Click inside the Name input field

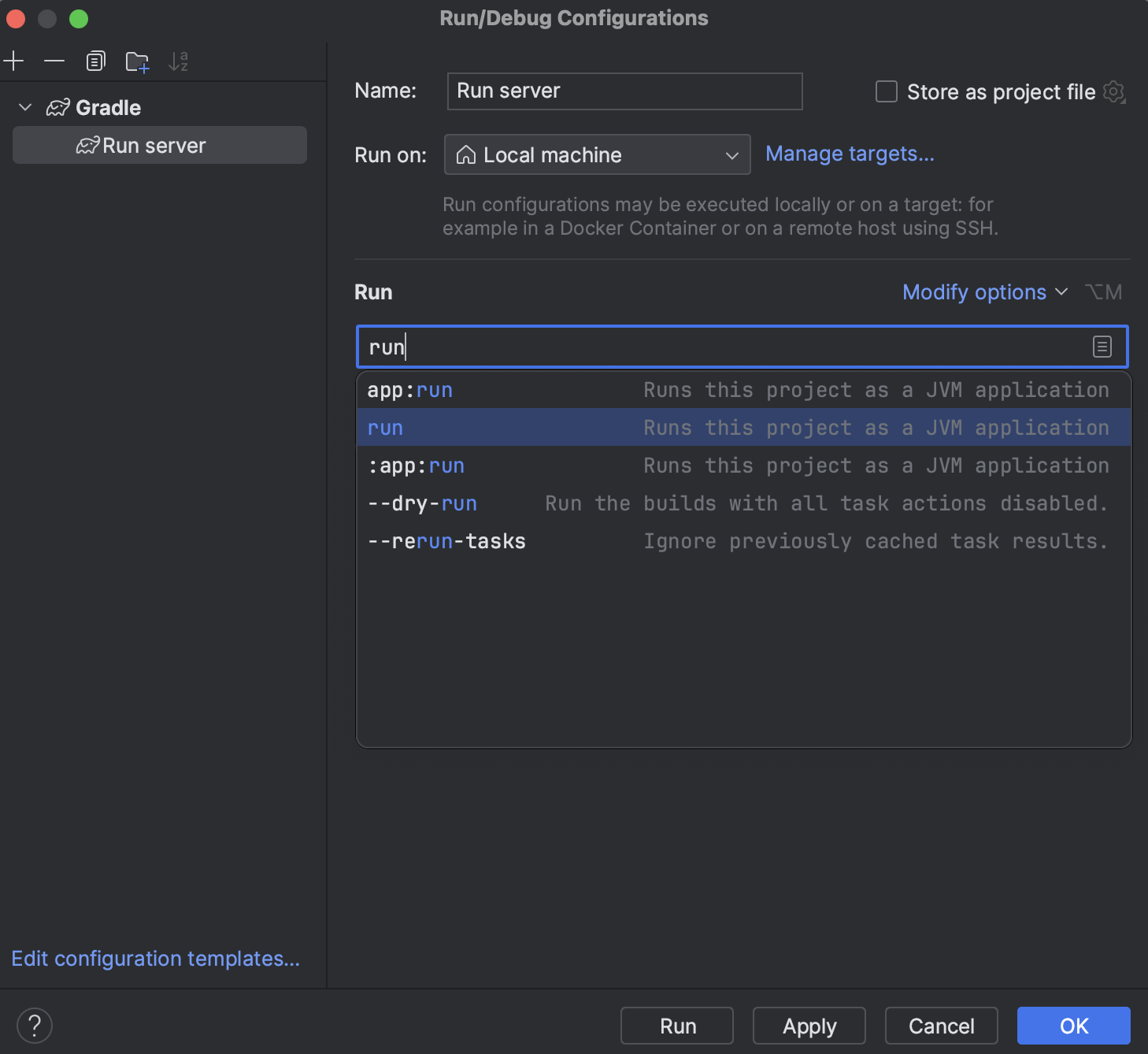tap(624, 91)
